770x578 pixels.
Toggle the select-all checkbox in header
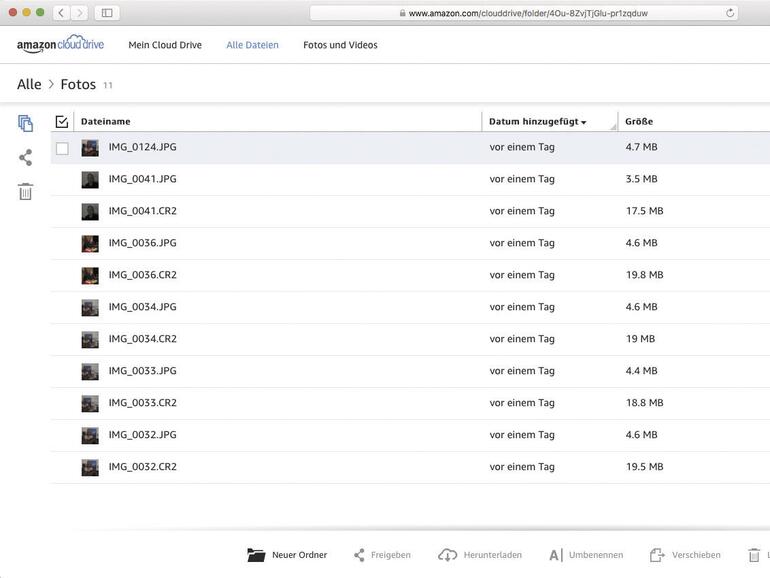click(62, 122)
